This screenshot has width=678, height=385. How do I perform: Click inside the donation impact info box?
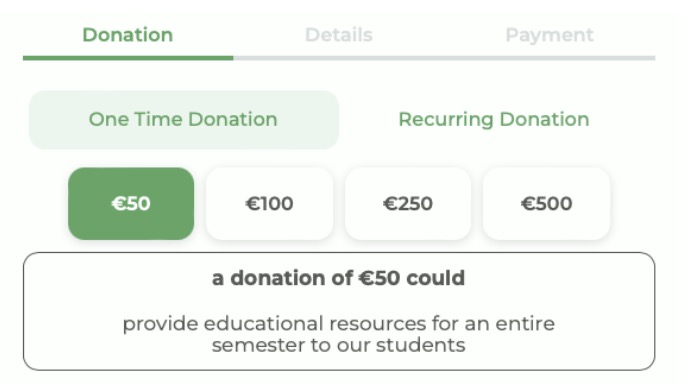click(x=339, y=311)
